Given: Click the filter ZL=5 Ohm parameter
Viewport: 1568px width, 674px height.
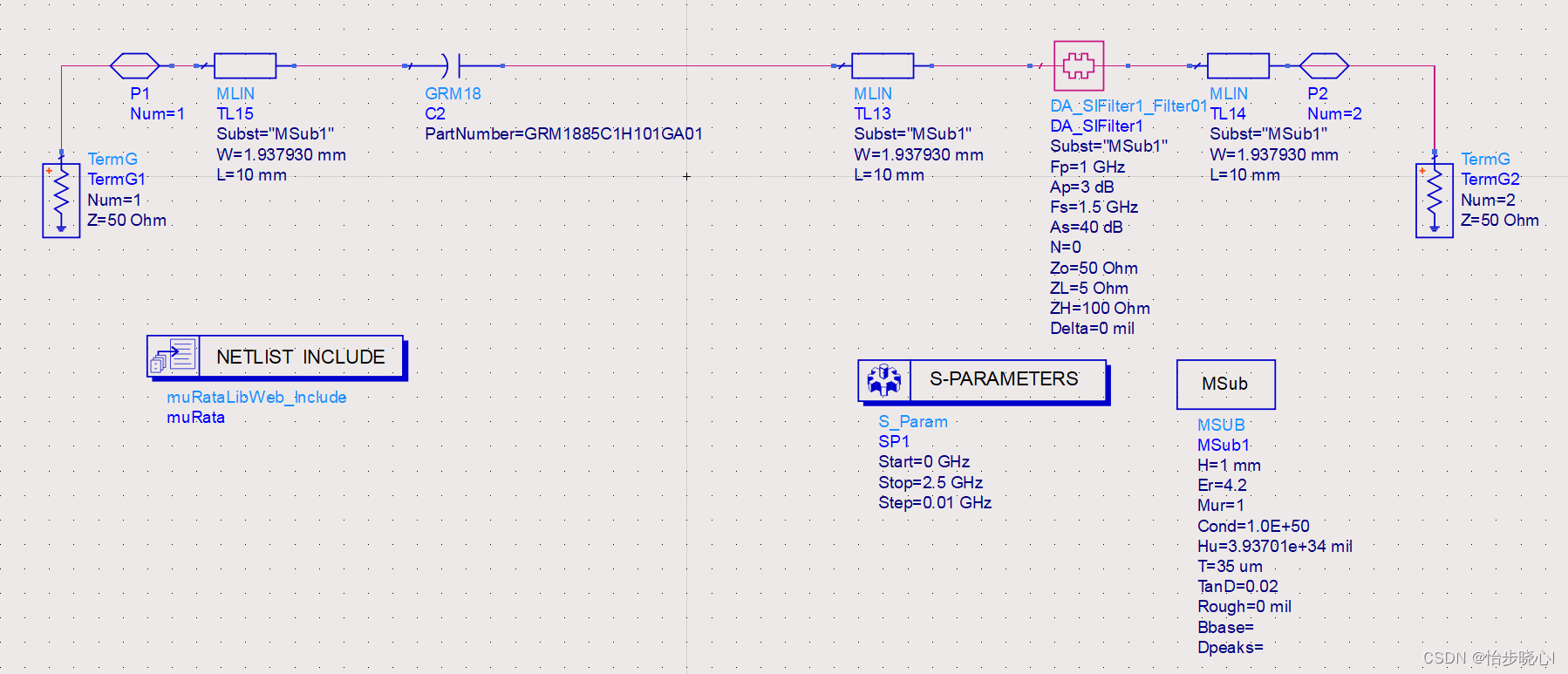Looking at the screenshot, I should (x=1089, y=288).
